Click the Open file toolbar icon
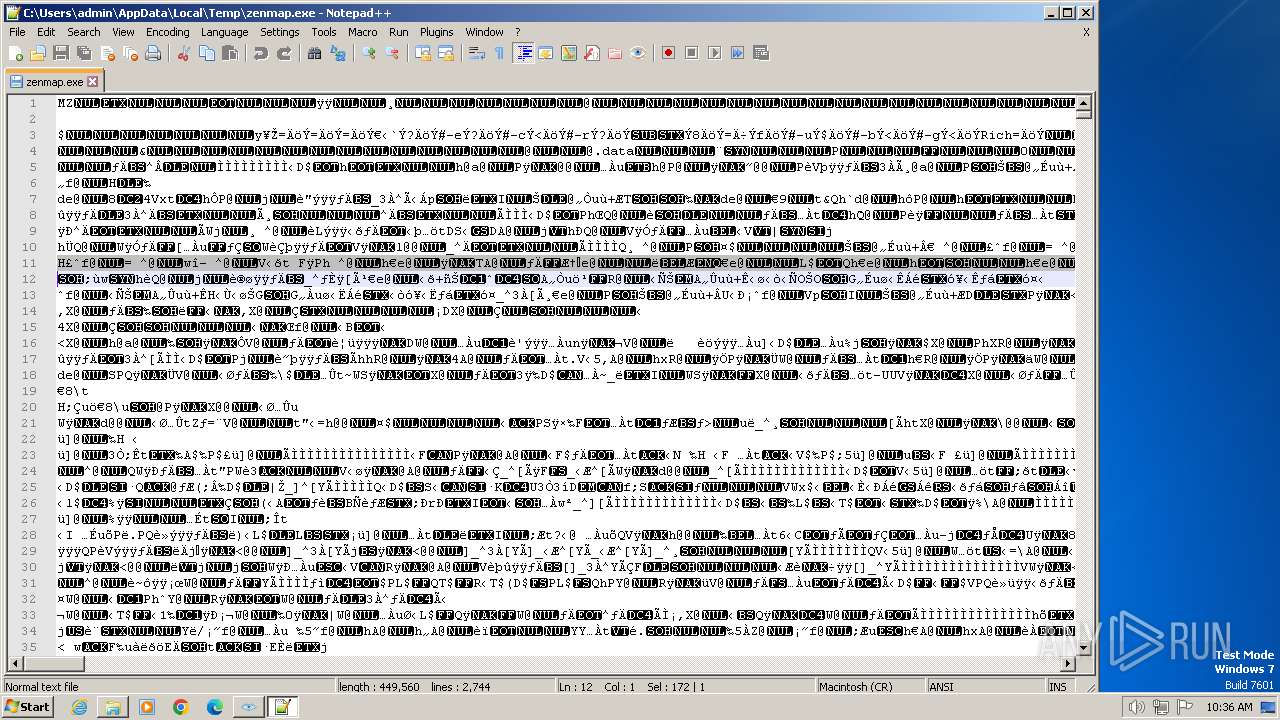1280x720 pixels. pos(38,53)
